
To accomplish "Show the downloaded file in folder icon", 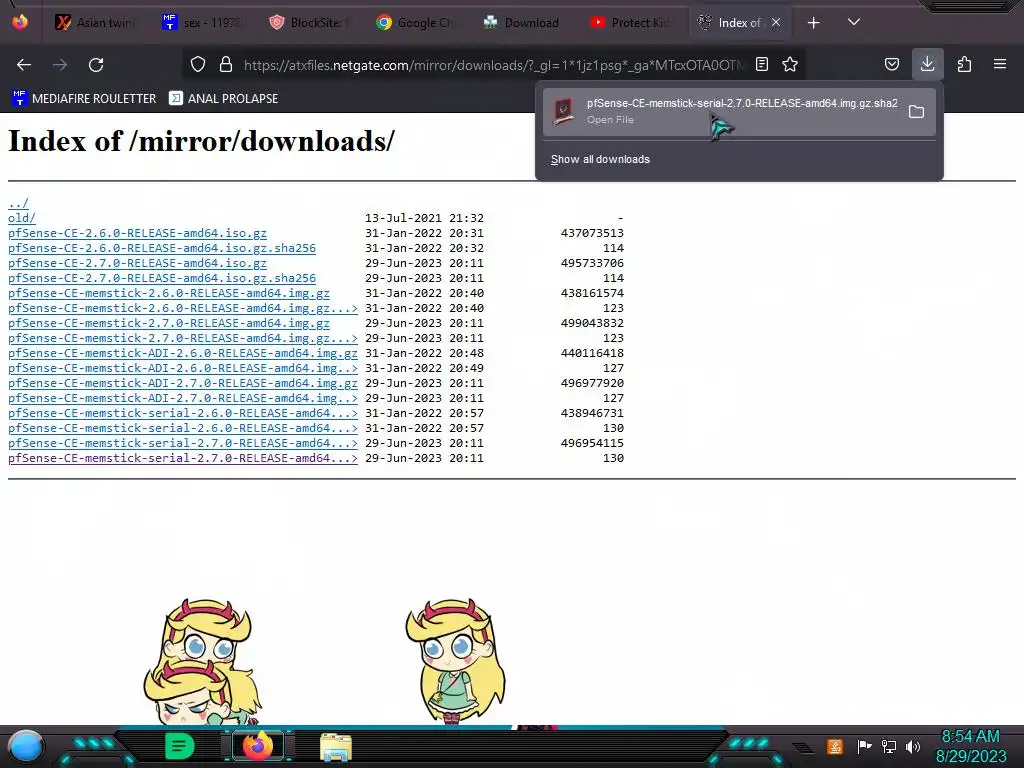I will click(x=916, y=112).
